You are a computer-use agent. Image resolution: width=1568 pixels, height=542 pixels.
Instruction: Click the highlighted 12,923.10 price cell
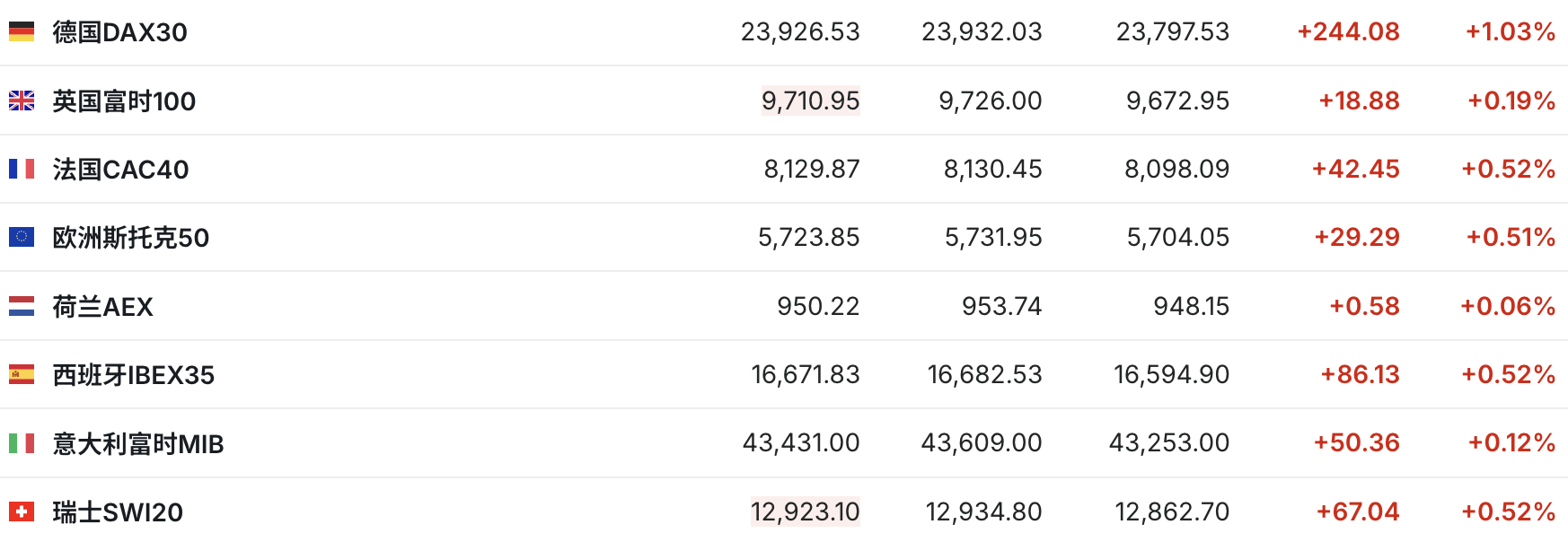point(805,511)
